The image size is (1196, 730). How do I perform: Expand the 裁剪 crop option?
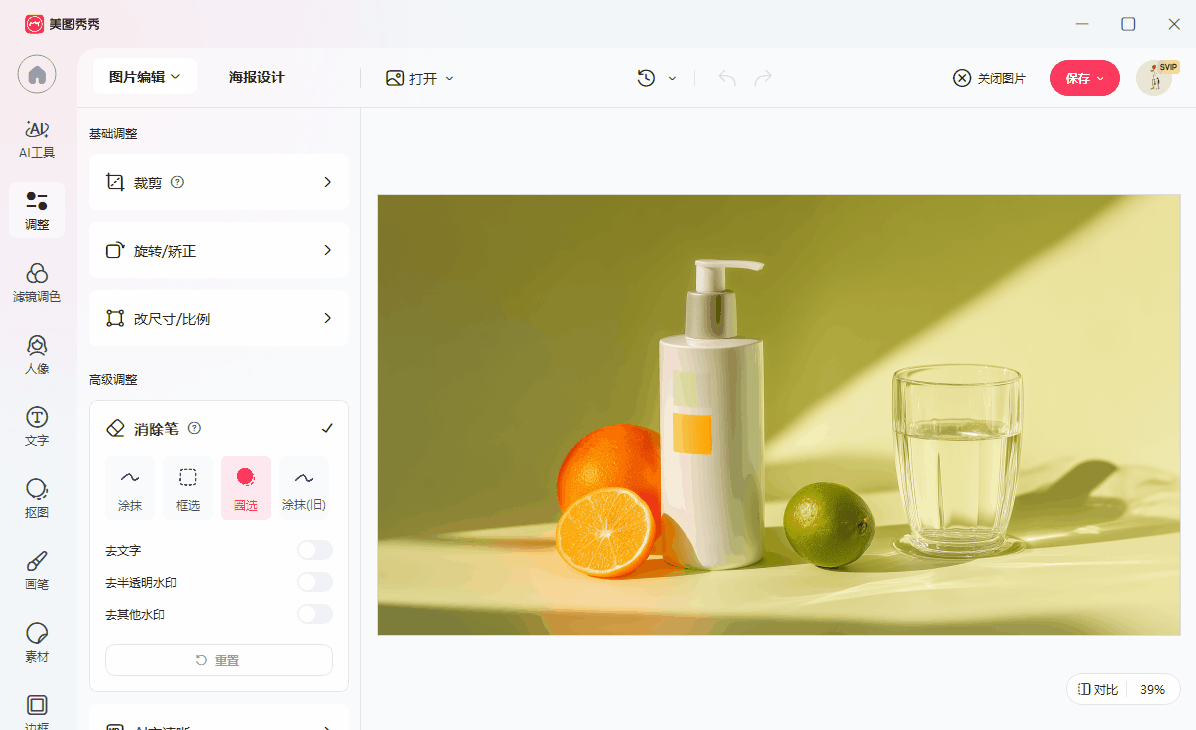pyautogui.click(x=219, y=182)
